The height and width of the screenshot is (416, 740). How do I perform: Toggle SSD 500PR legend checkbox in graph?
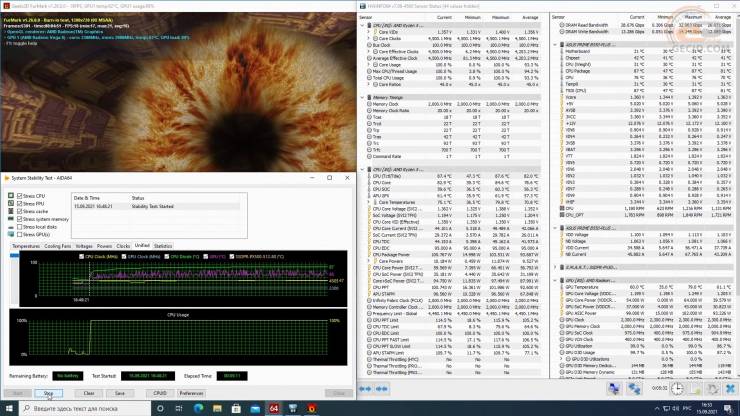(x=232, y=256)
